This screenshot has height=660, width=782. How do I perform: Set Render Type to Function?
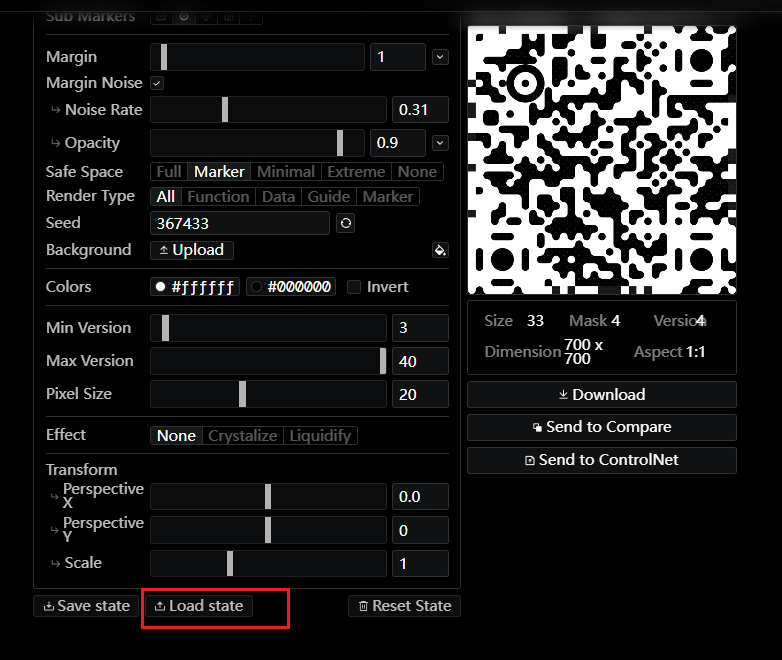pyautogui.click(x=218, y=197)
